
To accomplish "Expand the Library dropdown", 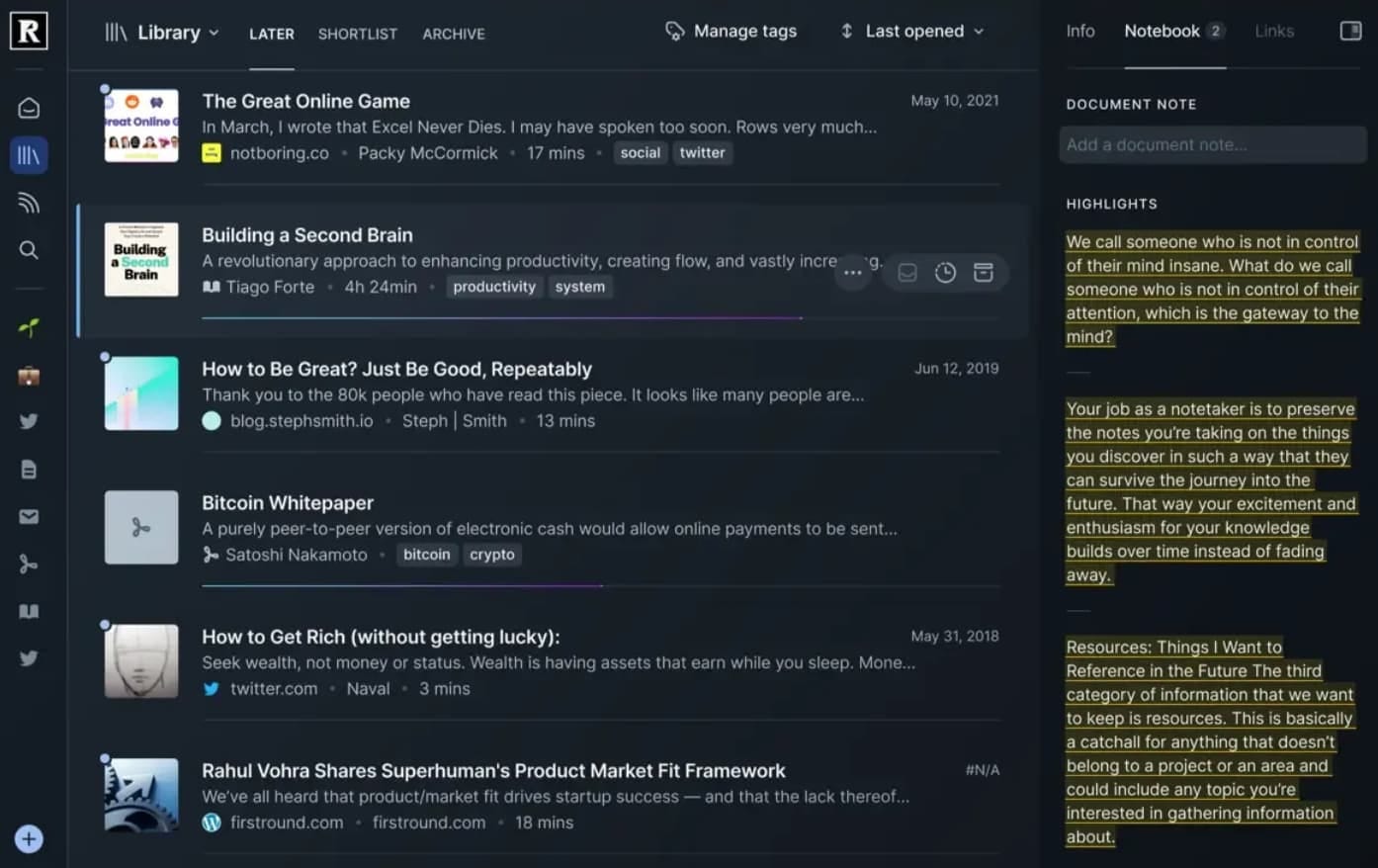I will pos(163,33).
